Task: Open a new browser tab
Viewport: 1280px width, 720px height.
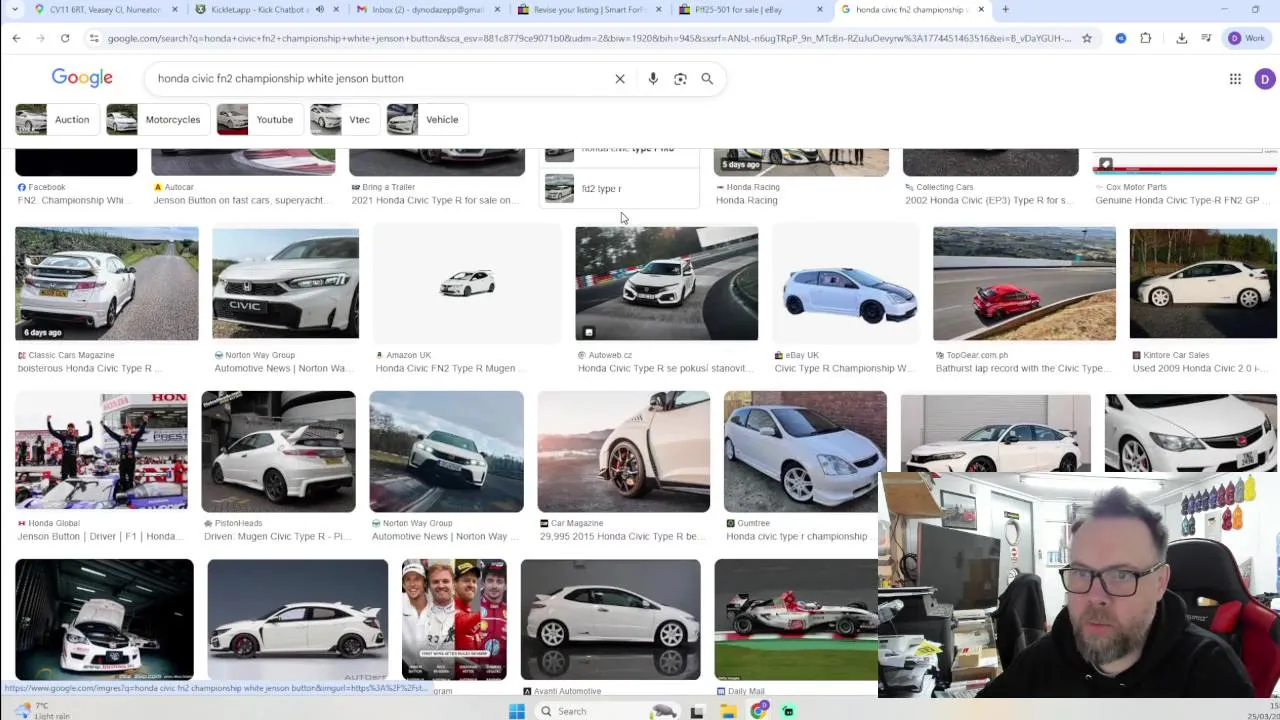Action: coord(1005,10)
